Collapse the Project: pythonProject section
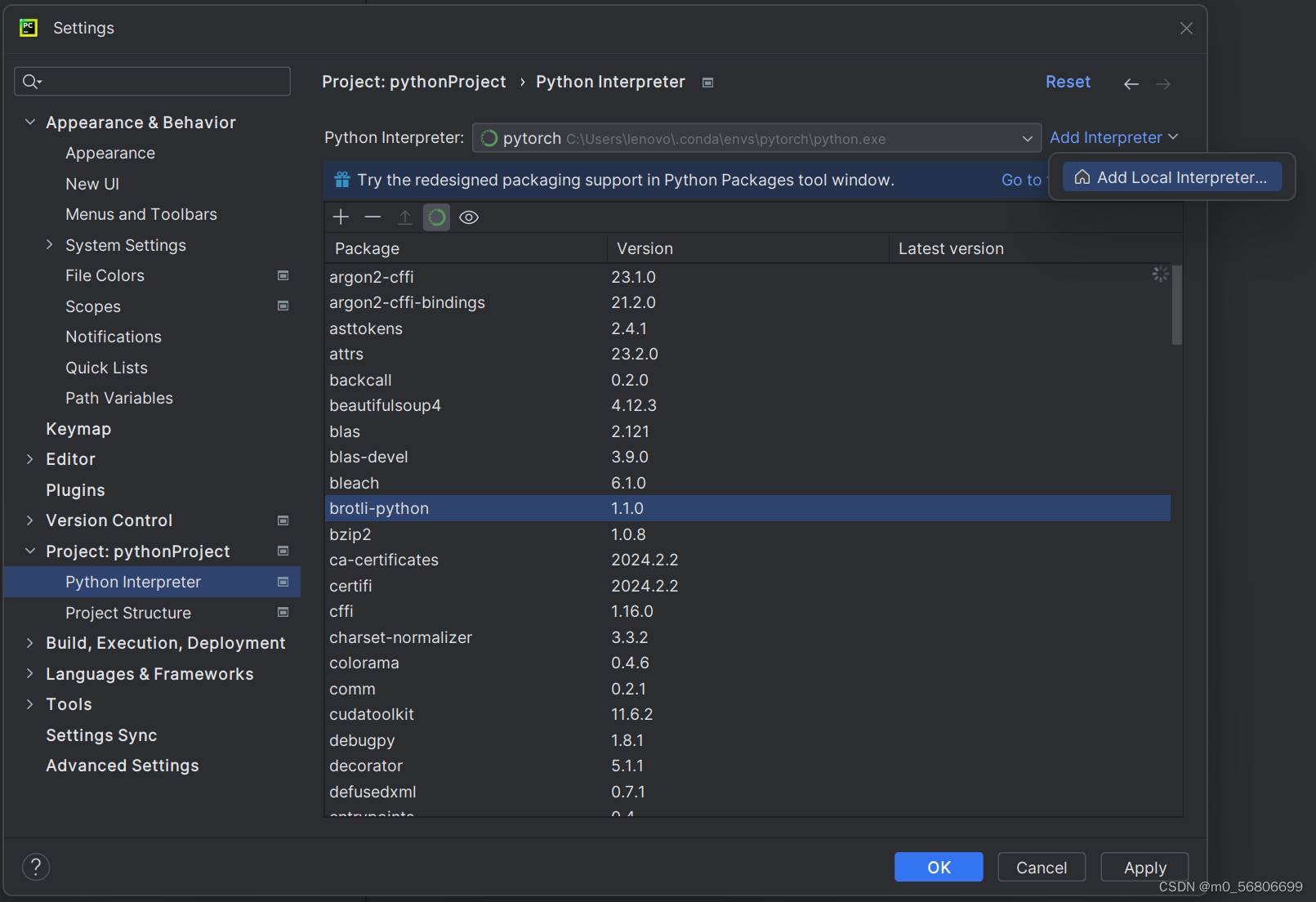Image resolution: width=1316 pixels, height=902 pixels. point(30,551)
